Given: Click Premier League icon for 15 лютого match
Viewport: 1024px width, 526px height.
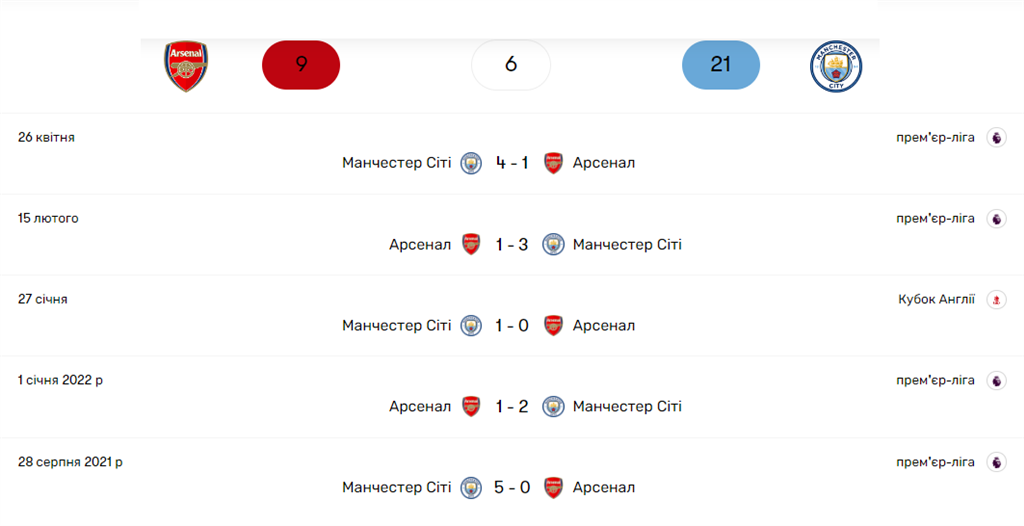Looking at the screenshot, I should (996, 219).
